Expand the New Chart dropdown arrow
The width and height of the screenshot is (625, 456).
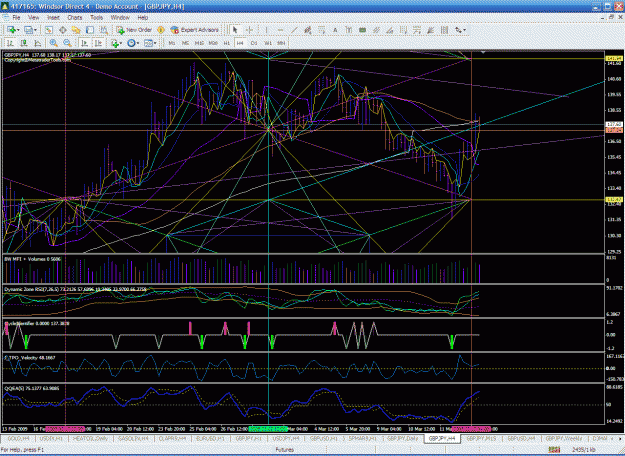point(18,30)
